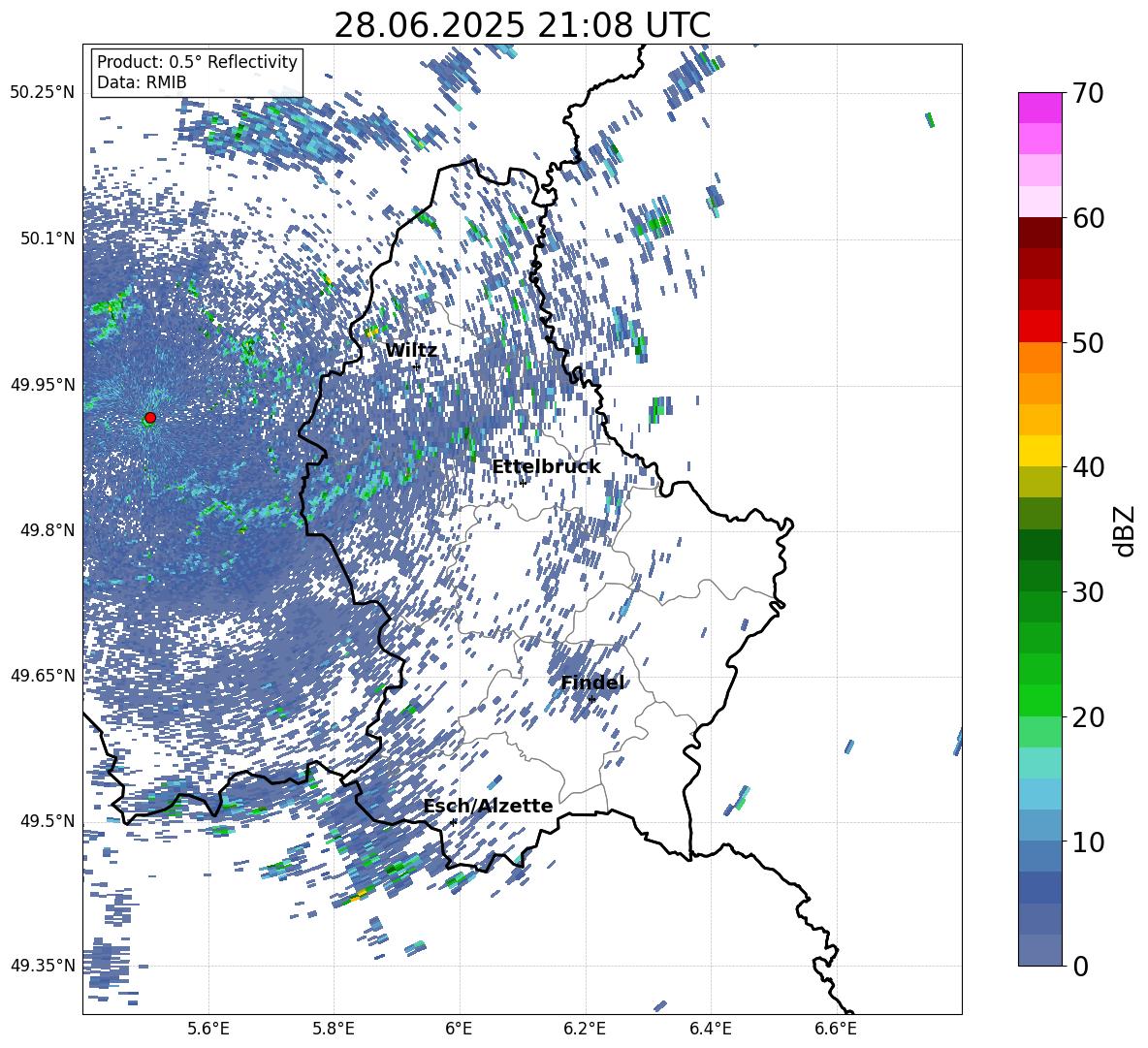1148x1048 pixels.
Task: Click the colorbar tick label 70
Action: (x=1088, y=94)
